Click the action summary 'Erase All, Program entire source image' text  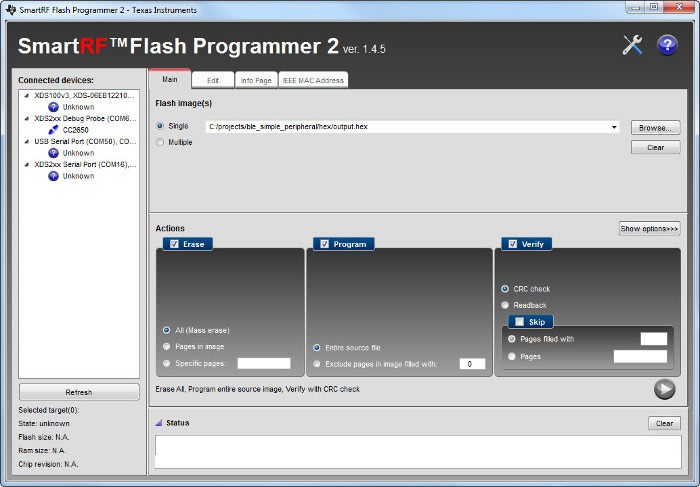pos(257,389)
